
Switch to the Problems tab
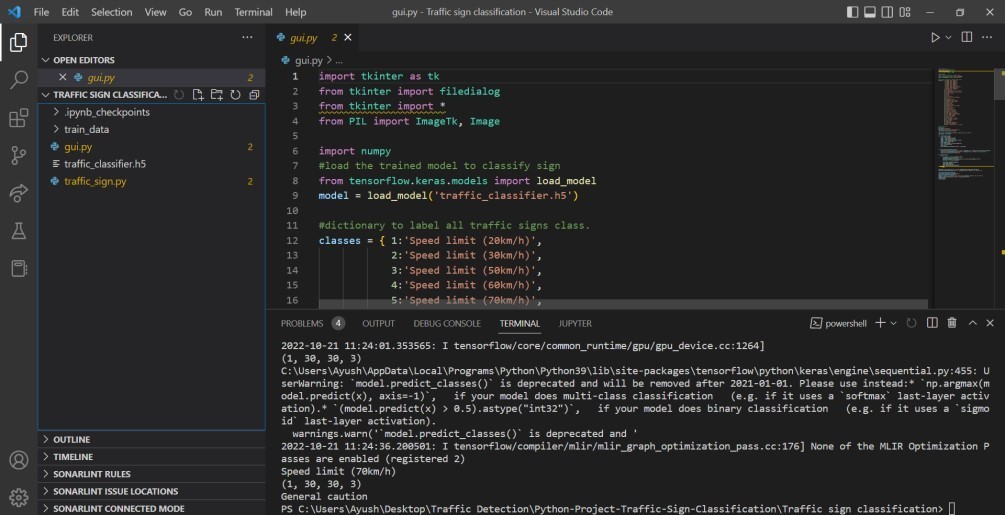tap(302, 323)
